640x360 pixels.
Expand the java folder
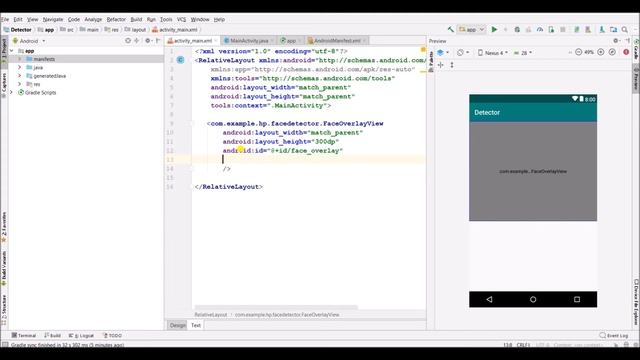click(x=20, y=67)
